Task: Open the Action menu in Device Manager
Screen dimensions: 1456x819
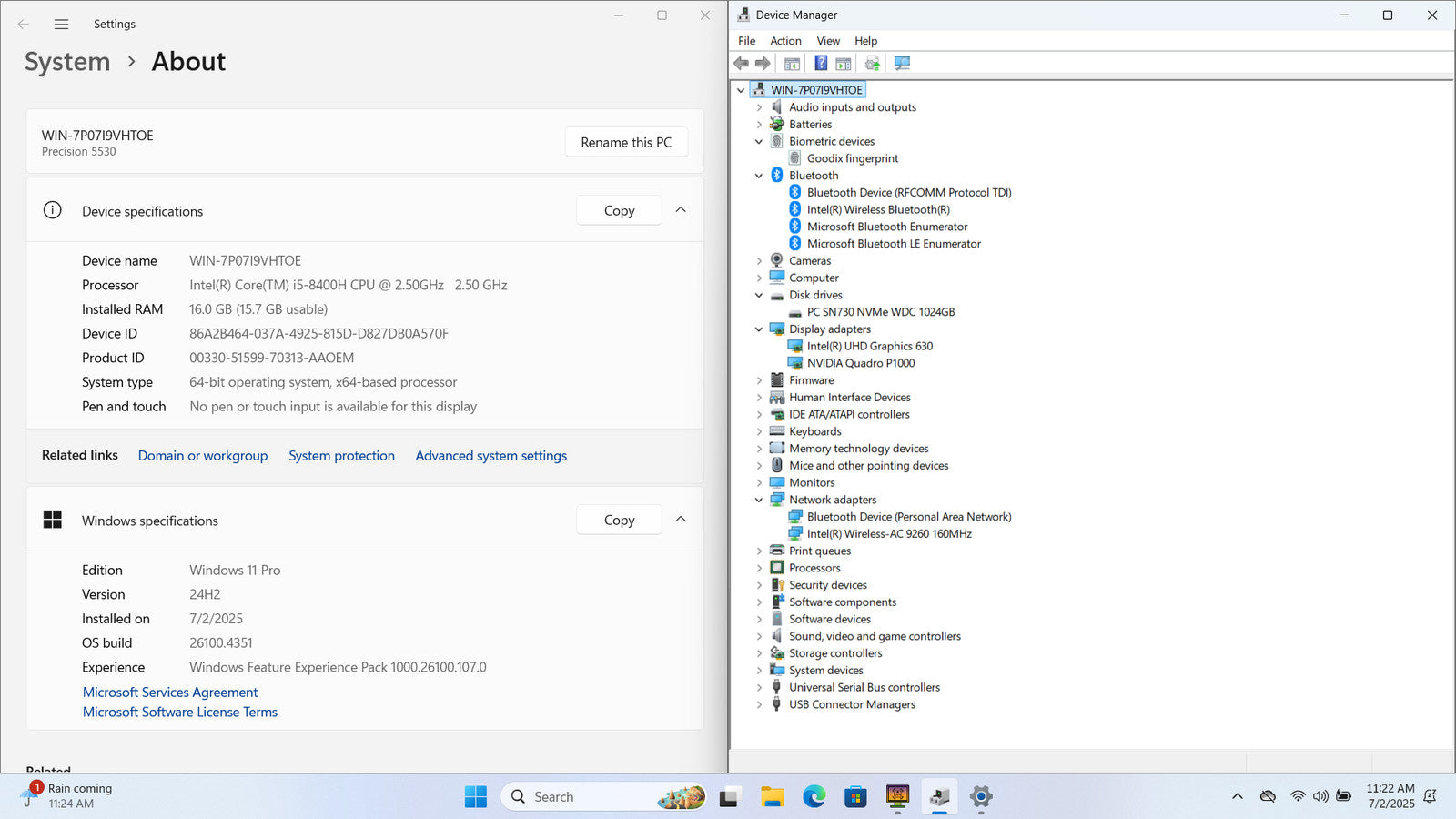Action: 785,41
